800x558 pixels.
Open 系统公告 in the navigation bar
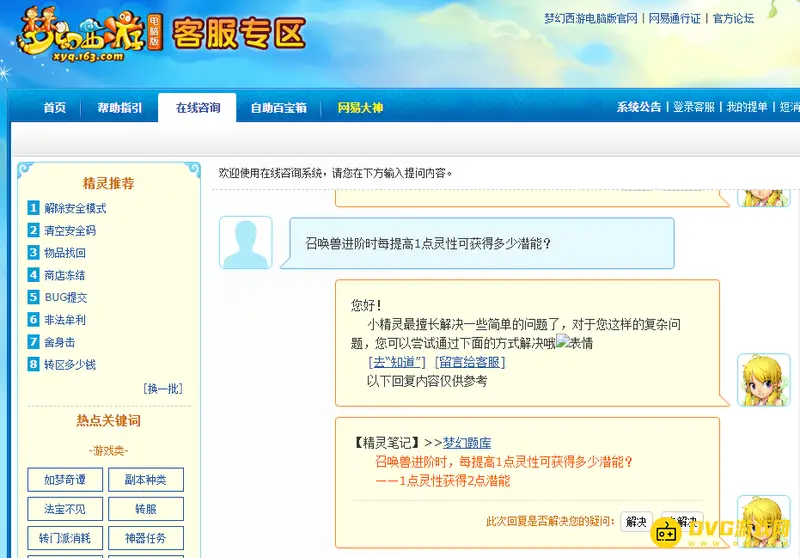coord(638,107)
